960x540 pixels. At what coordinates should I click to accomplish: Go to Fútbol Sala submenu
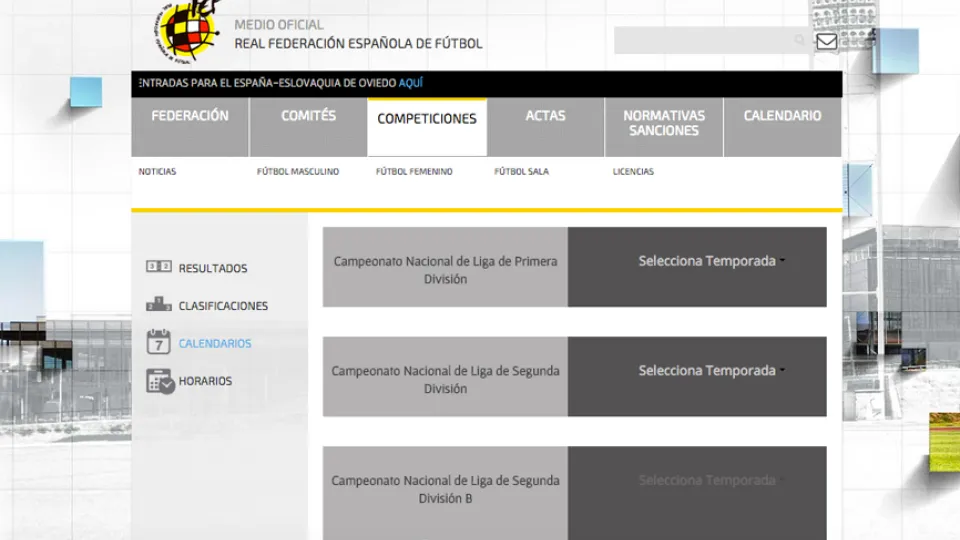(x=522, y=171)
